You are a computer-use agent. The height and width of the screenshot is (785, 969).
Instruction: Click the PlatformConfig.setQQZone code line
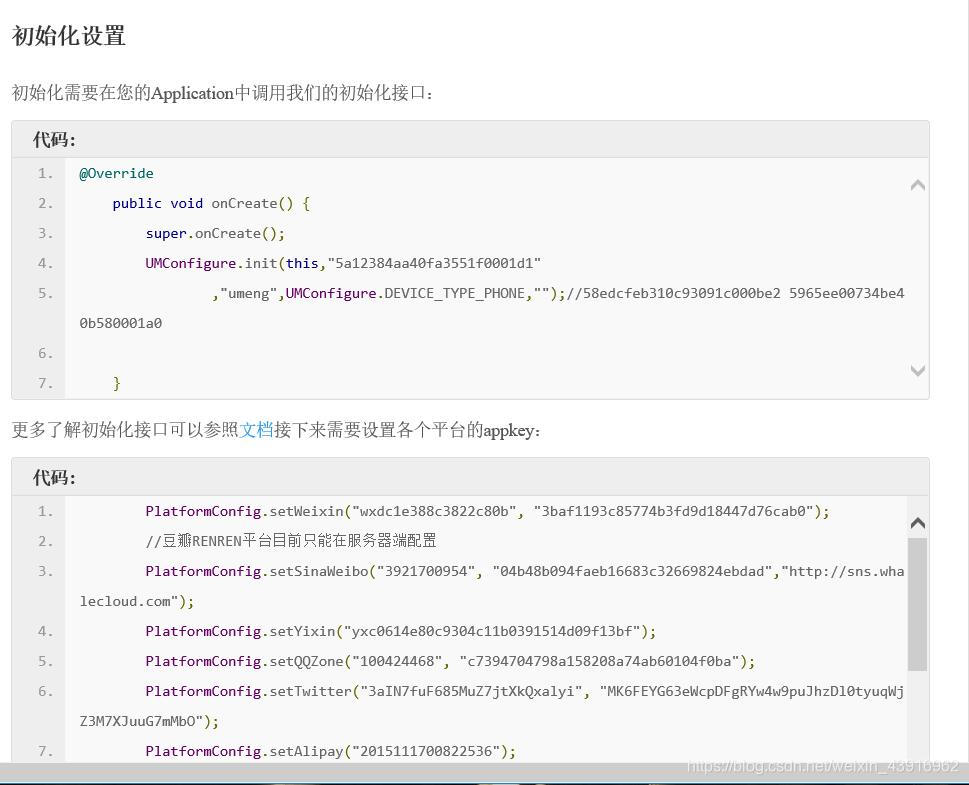(450, 661)
